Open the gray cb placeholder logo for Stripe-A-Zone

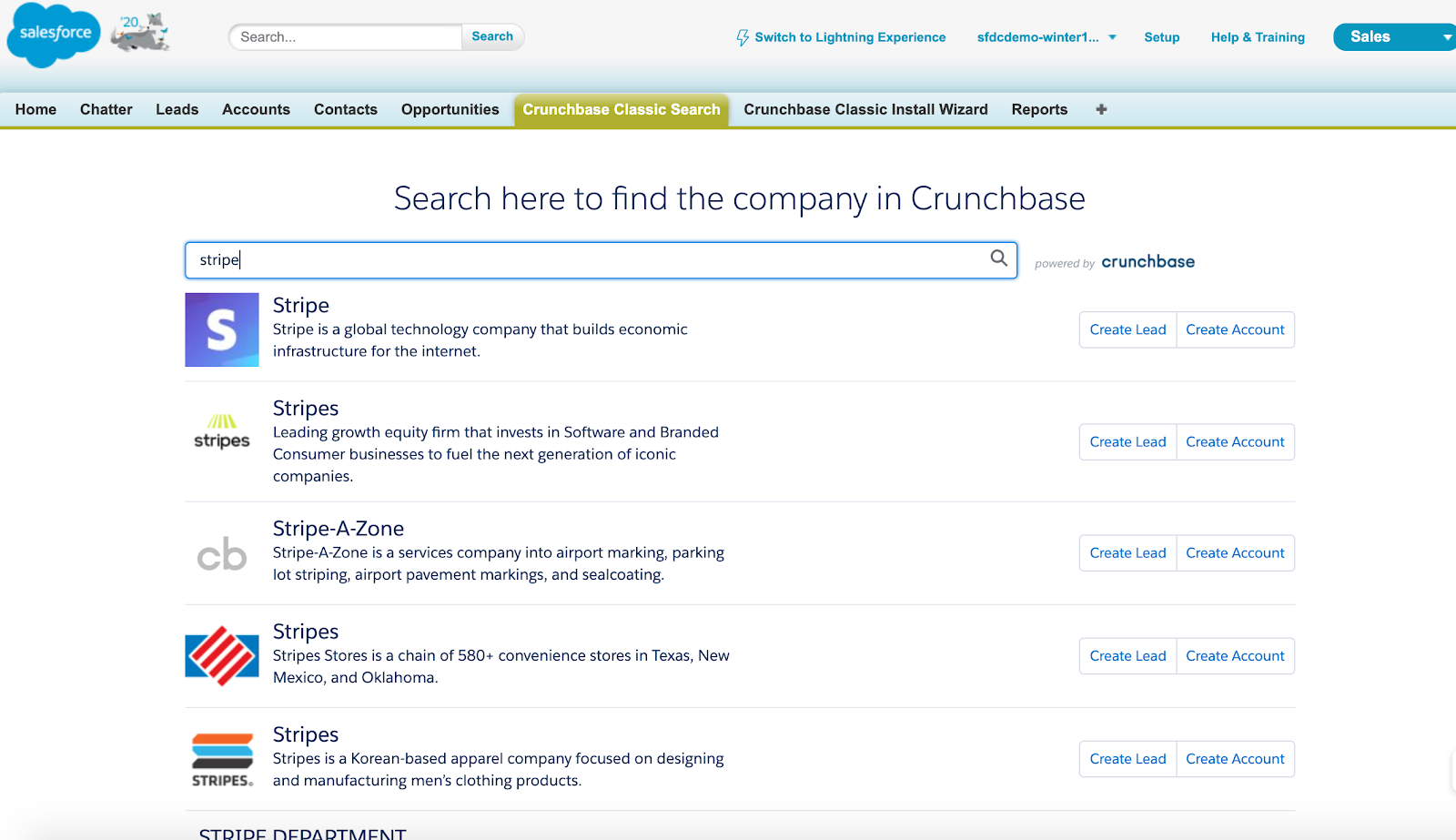[x=222, y=553]
